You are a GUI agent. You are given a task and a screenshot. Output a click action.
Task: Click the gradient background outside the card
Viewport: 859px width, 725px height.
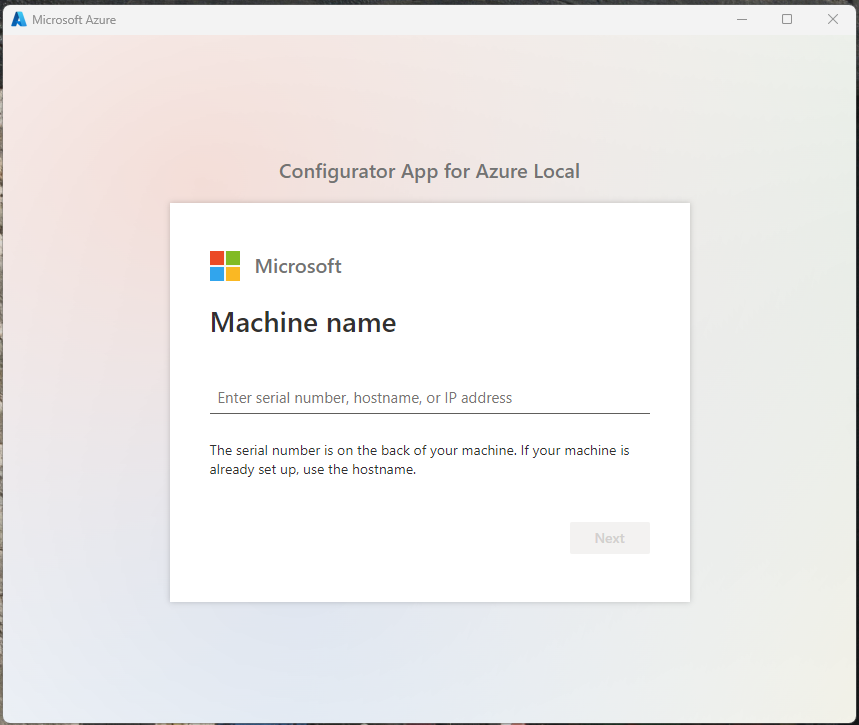[x=90, y=400]
